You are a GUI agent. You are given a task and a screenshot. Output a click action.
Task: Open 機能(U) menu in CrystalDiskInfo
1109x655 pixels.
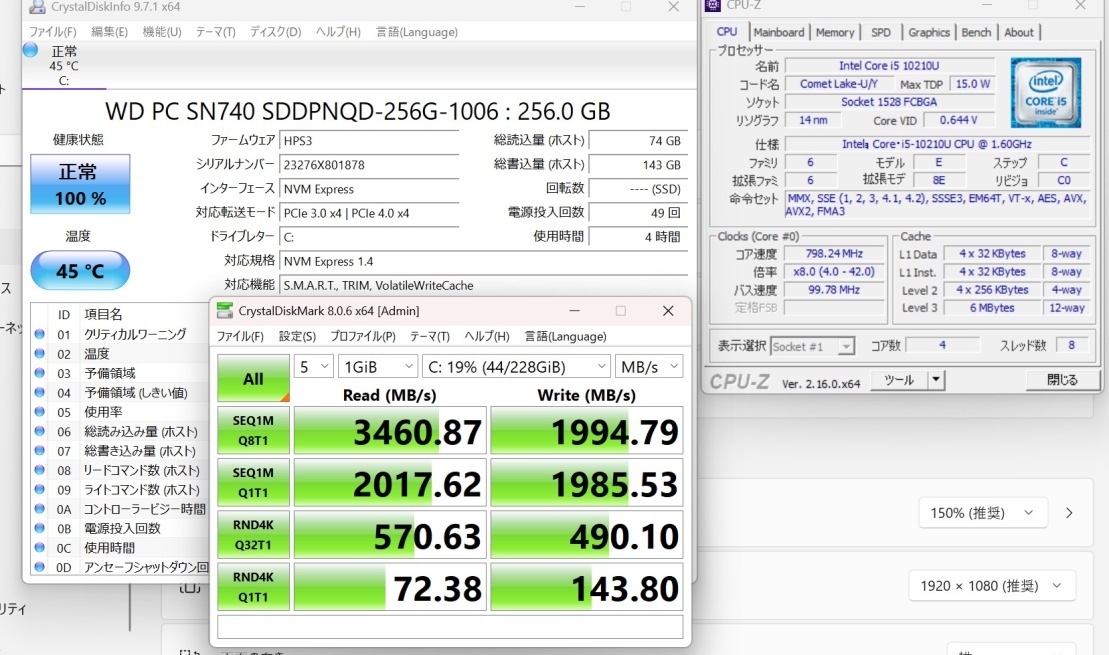[162, 32]
